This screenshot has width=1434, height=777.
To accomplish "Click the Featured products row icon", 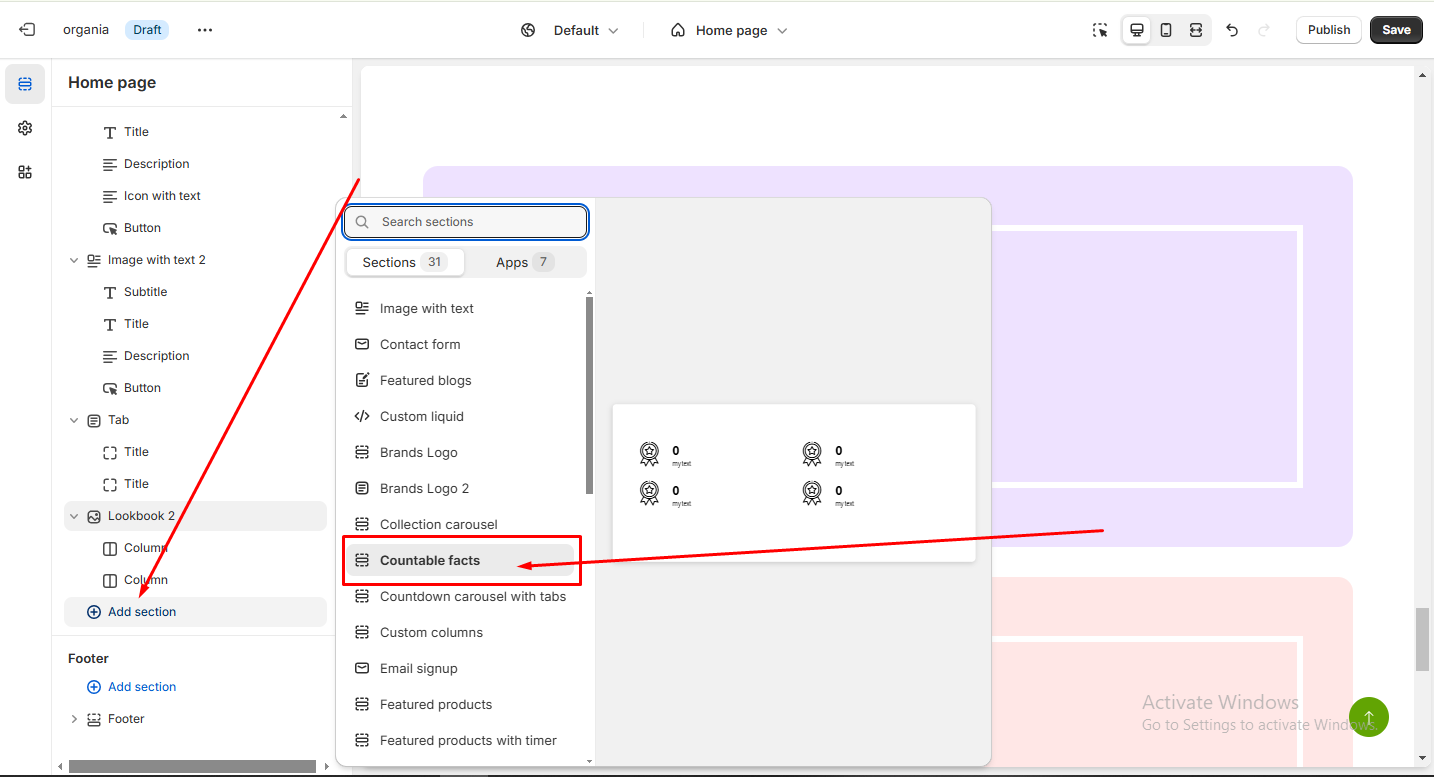I will (x=362, y=704).
